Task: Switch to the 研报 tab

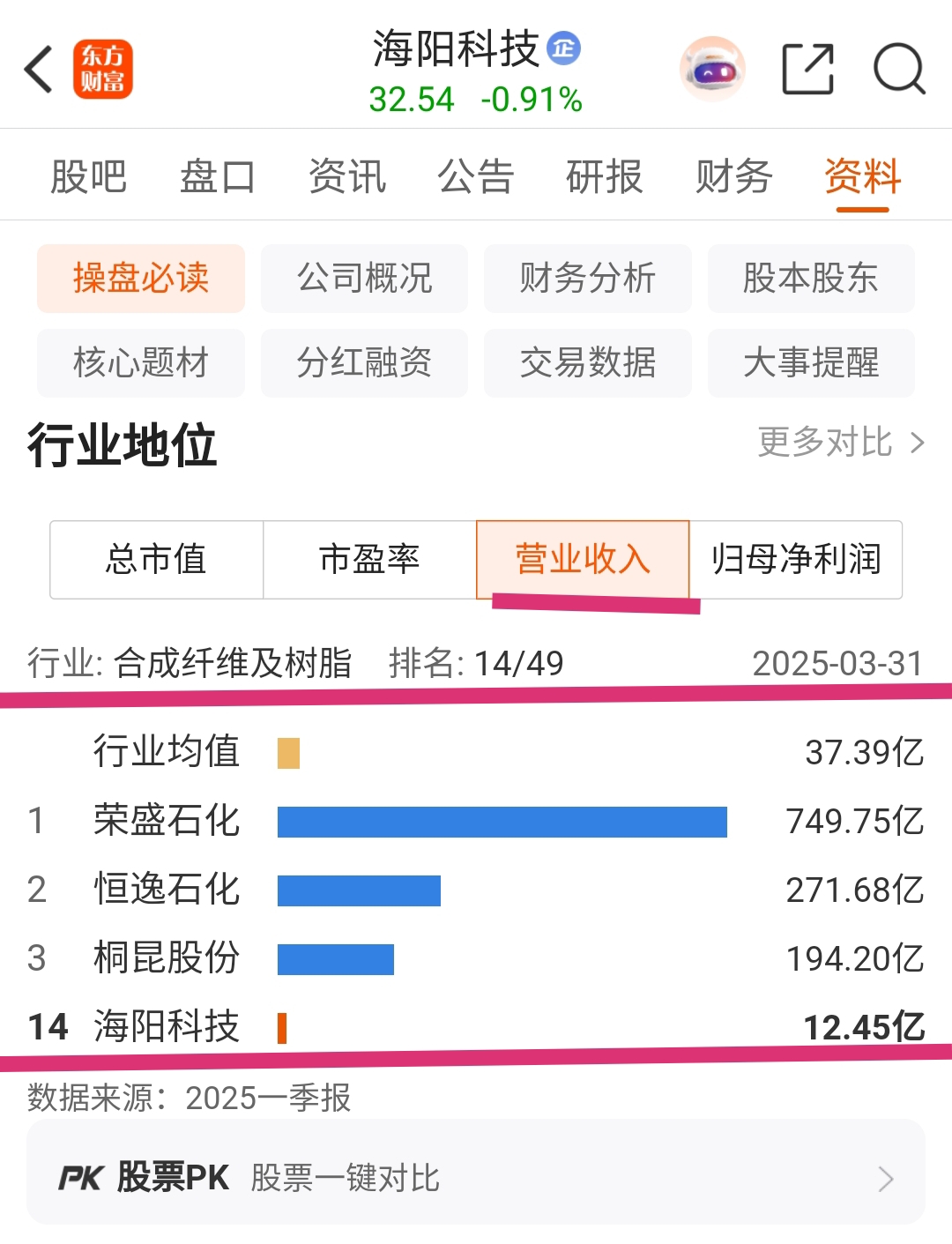Action: (x=605, y=176)
